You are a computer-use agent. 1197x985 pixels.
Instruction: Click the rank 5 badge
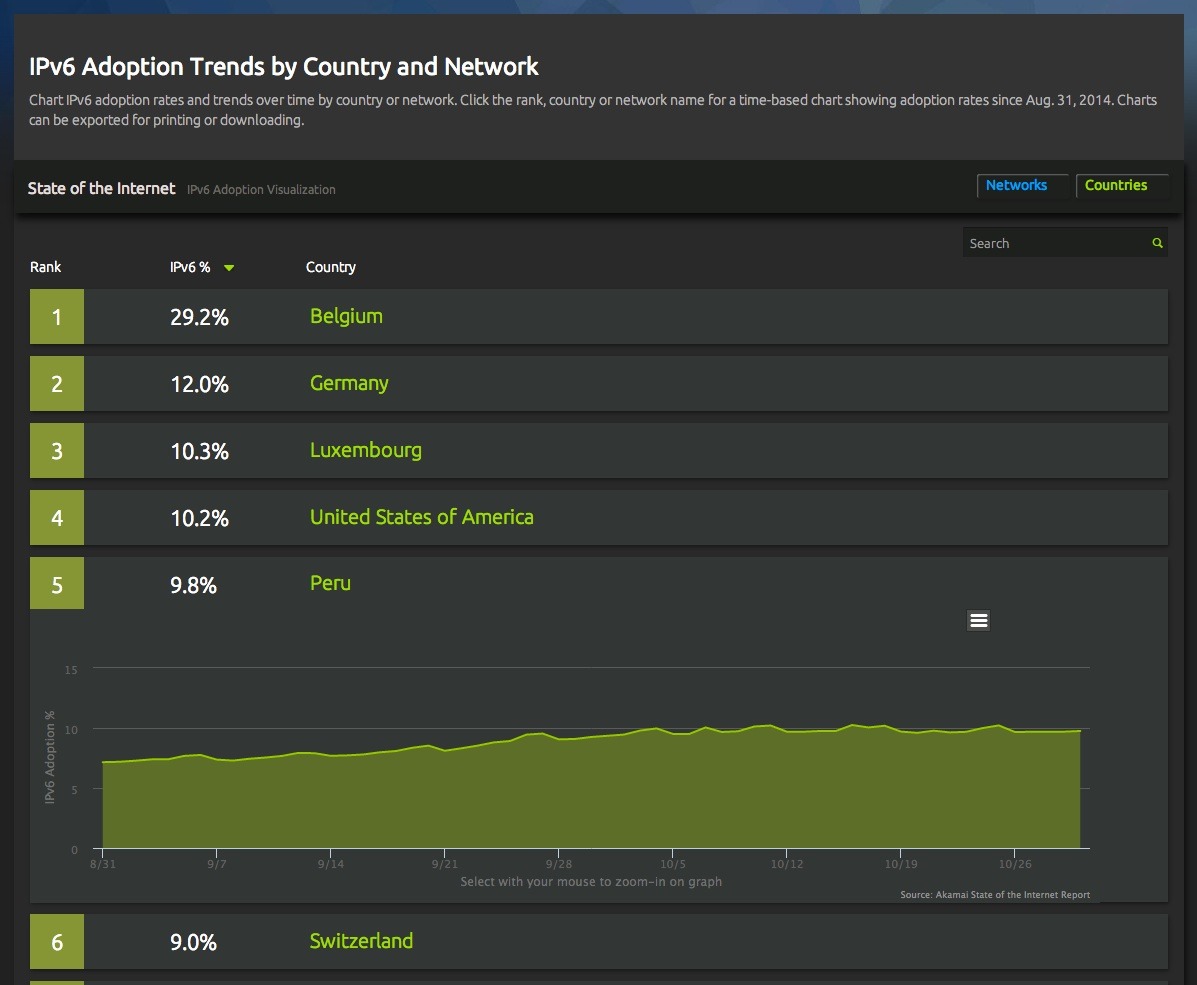(57, 585)
